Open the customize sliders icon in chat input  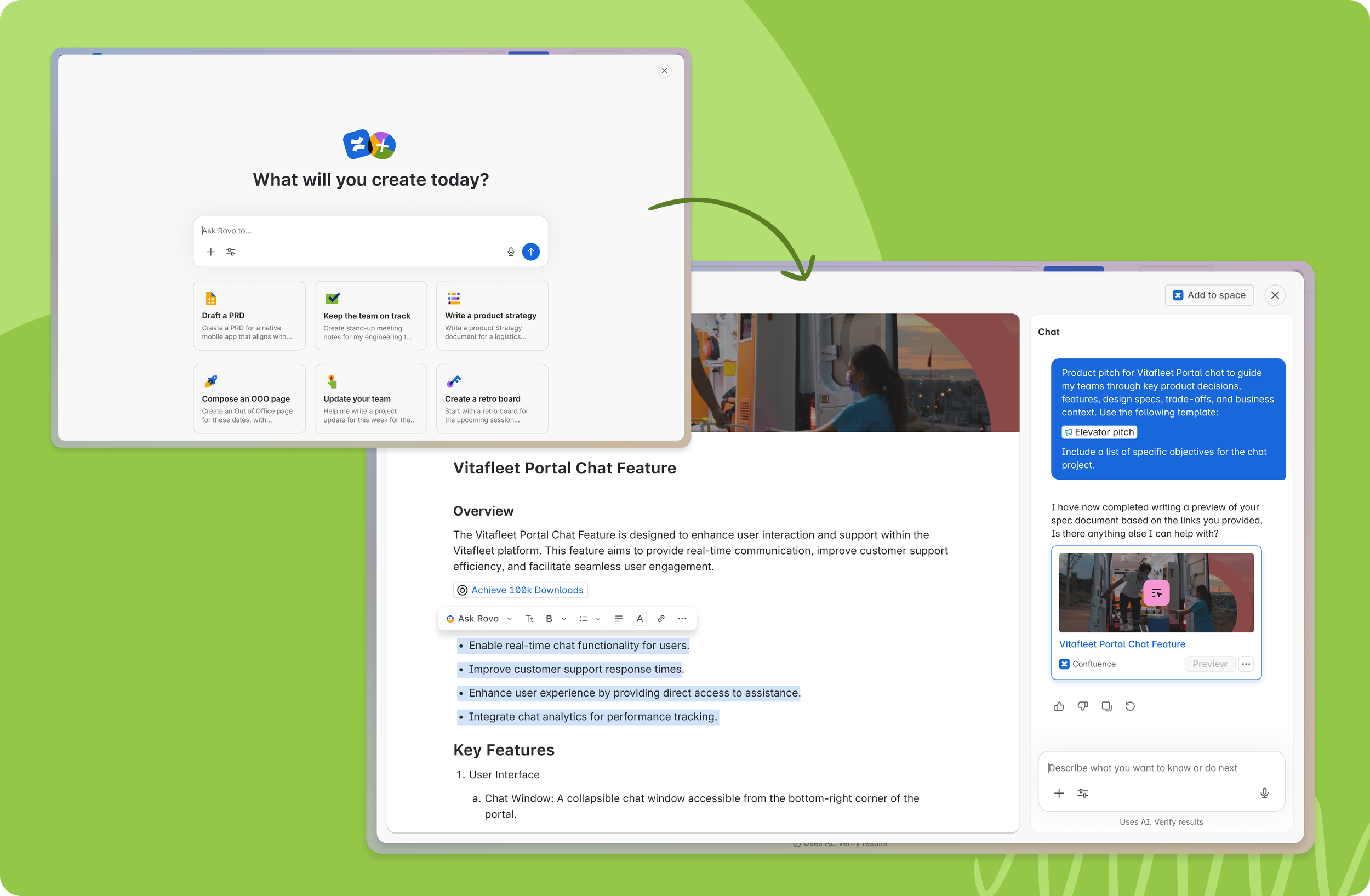(x=1082, y=793)
